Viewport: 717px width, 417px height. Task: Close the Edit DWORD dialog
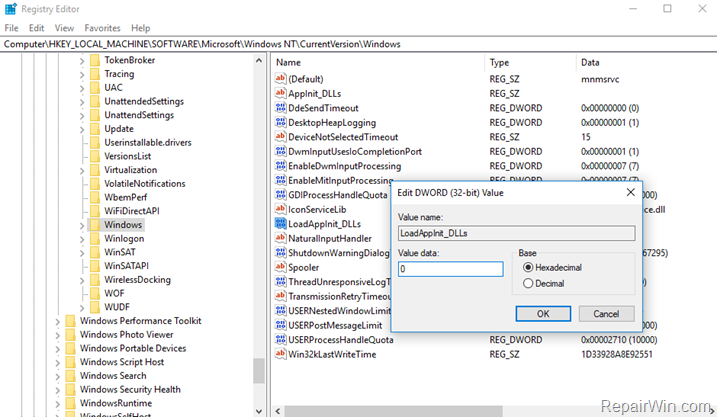(631, 192)
